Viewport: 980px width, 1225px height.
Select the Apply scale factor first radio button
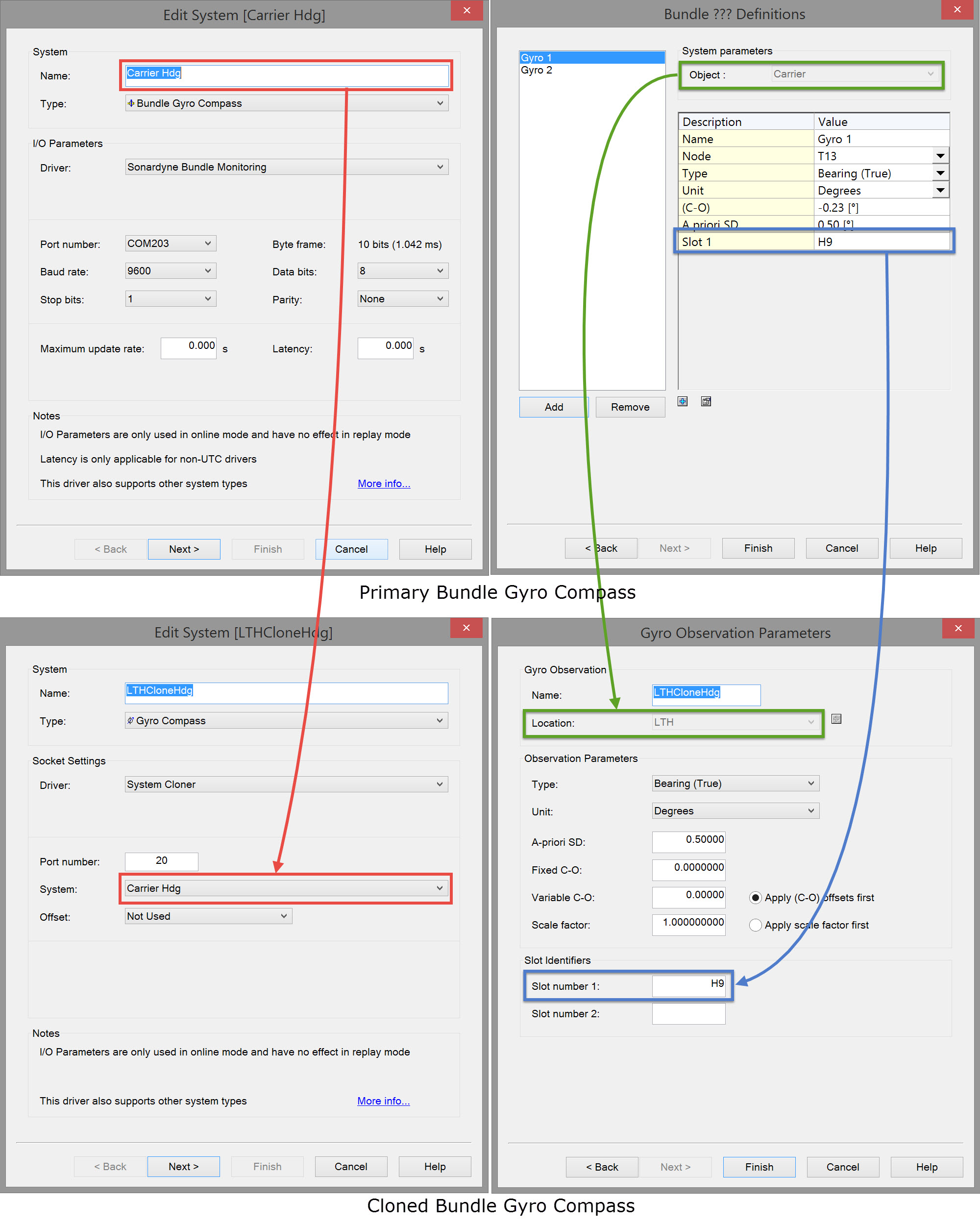(x=755, y=925)
